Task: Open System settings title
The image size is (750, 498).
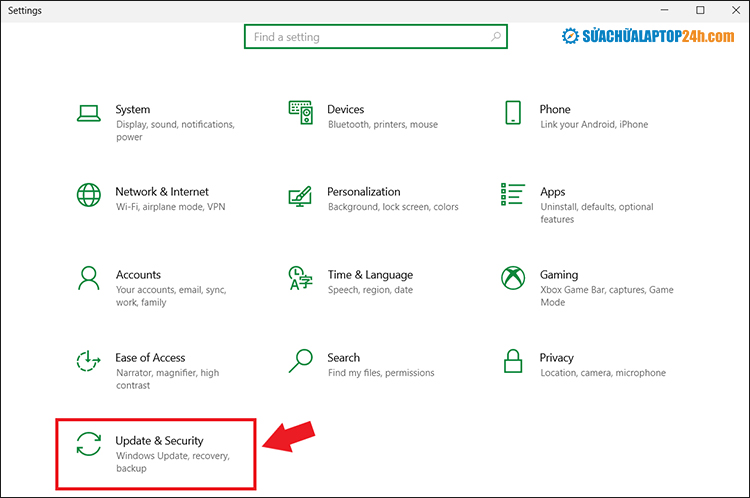Action: point(132,110)
